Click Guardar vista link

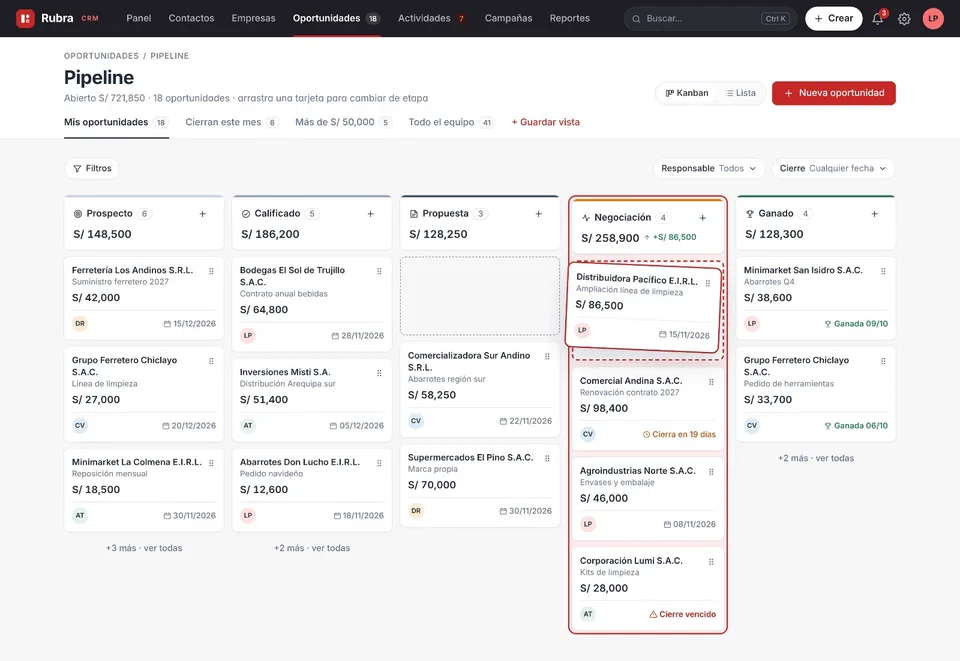(546, 122)
